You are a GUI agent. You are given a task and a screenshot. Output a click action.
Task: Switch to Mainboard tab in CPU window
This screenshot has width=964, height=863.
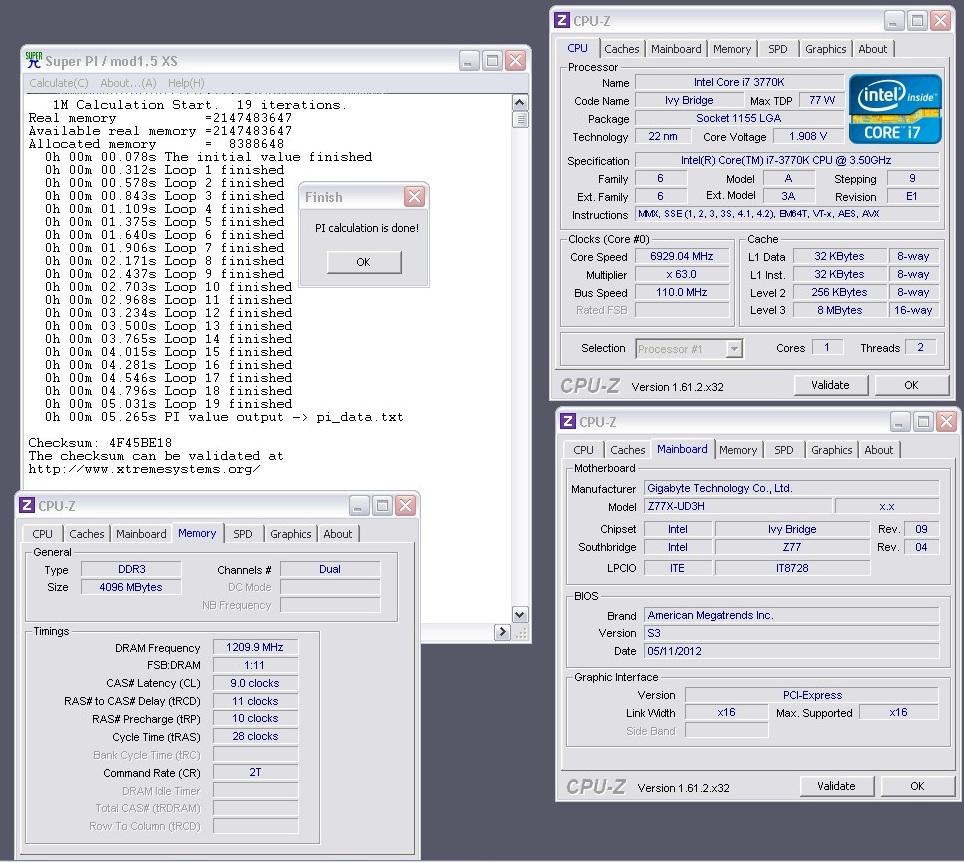coord(676,49)
